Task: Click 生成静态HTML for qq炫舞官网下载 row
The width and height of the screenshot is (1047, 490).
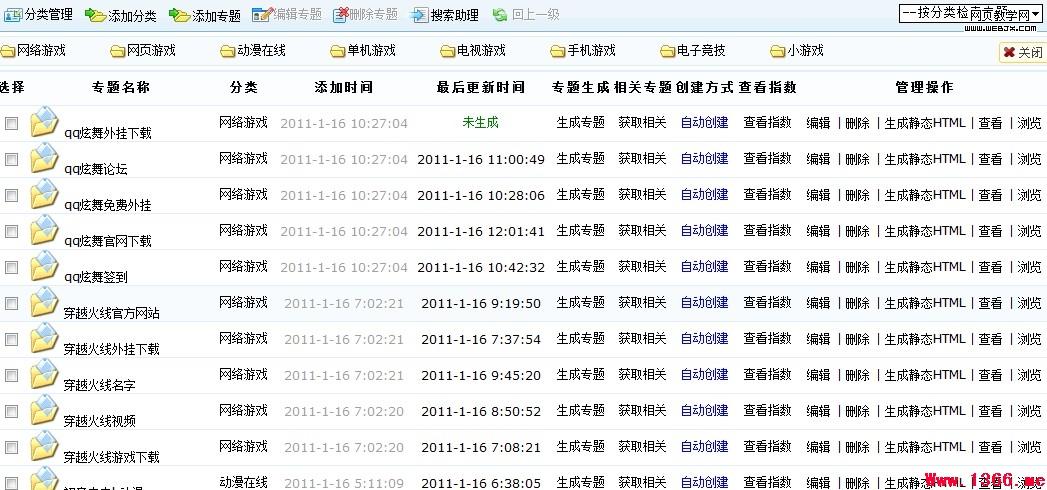Action: click(925, 231)
